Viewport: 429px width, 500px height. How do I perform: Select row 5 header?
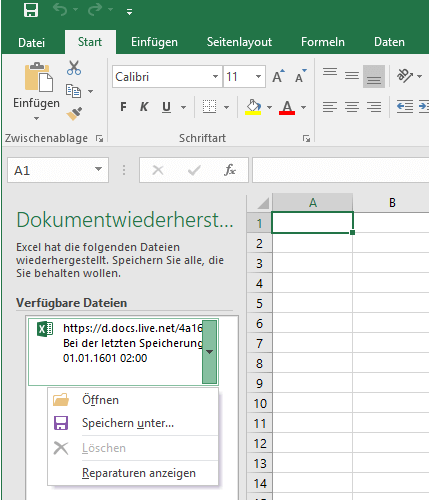click(259, 303)
